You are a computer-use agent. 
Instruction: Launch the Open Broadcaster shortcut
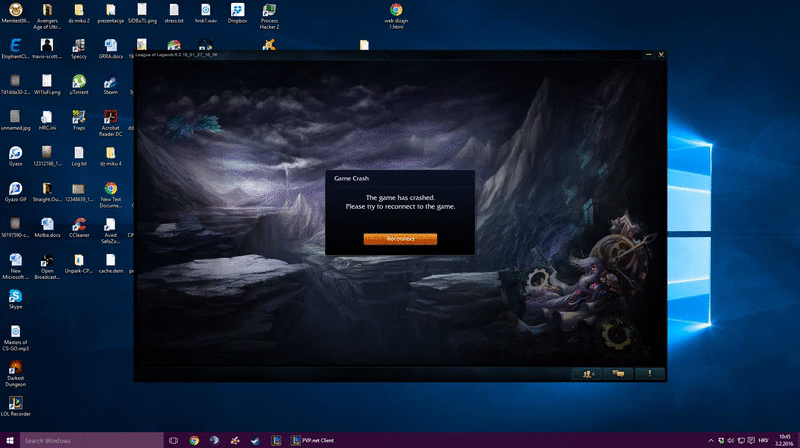pyautogui.click(x=47, y=266)
